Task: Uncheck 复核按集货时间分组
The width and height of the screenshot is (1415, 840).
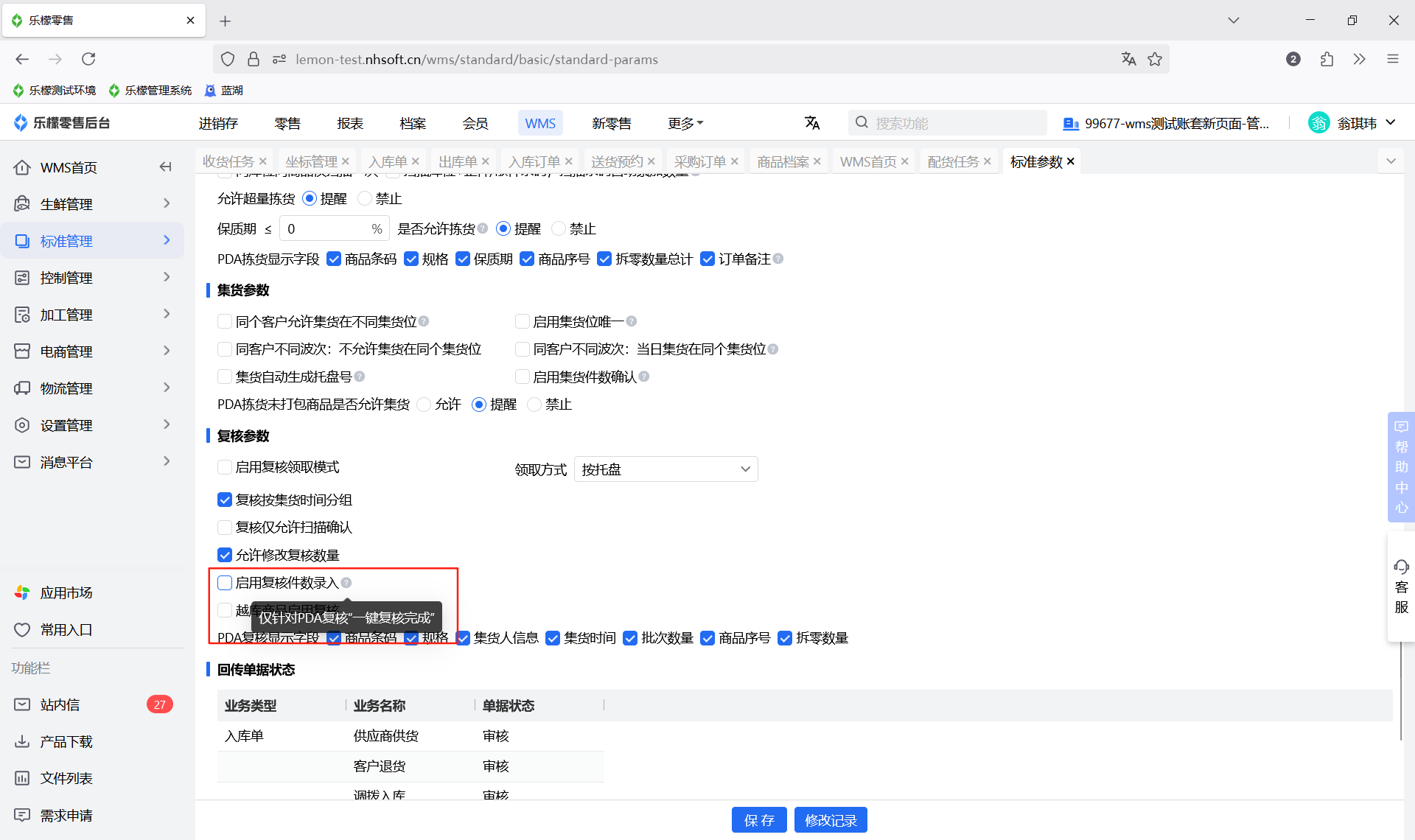Action: [x=225, y=500]
